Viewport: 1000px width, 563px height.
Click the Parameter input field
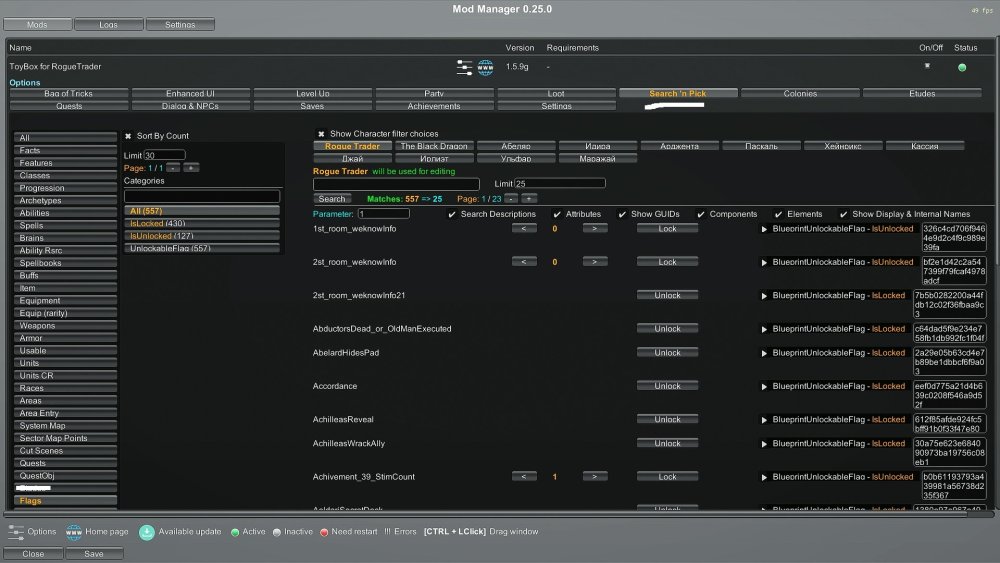point(384,214)
